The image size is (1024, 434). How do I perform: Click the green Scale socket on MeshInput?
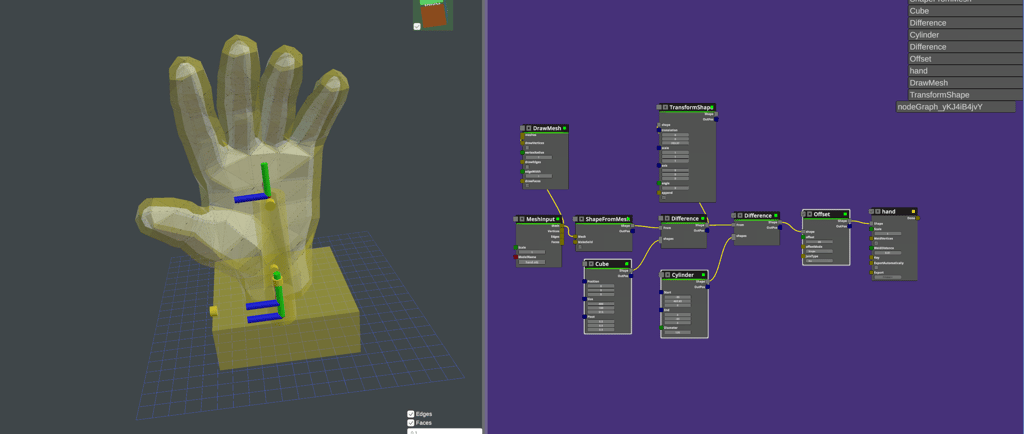515,247
